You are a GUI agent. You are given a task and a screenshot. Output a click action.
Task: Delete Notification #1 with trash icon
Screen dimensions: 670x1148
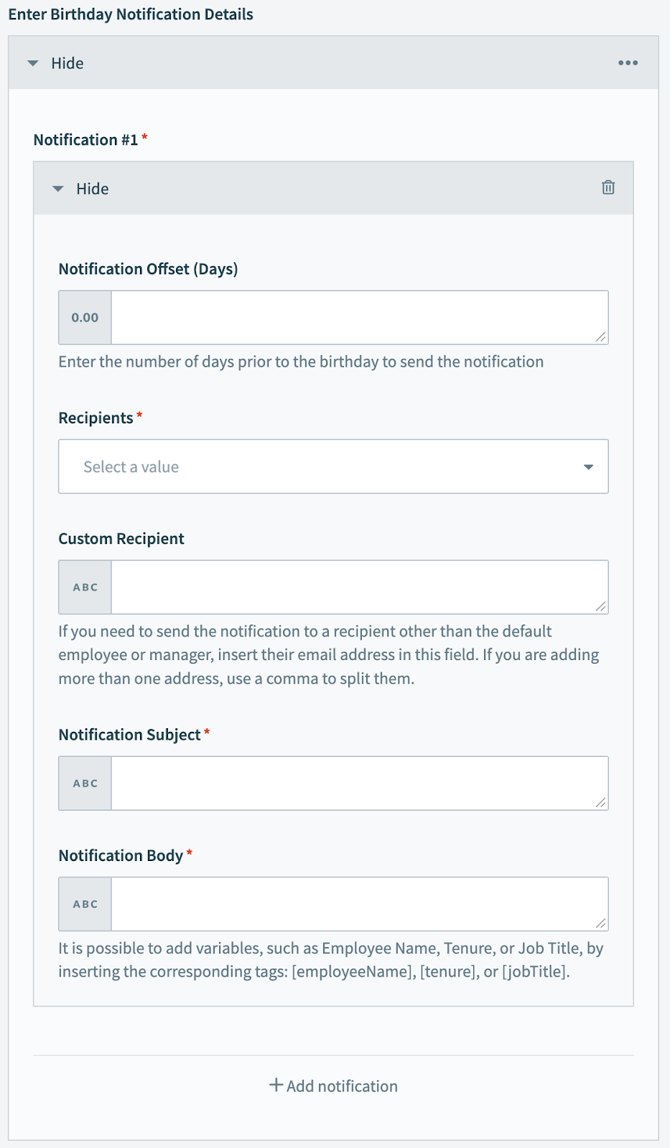(608, 188)
